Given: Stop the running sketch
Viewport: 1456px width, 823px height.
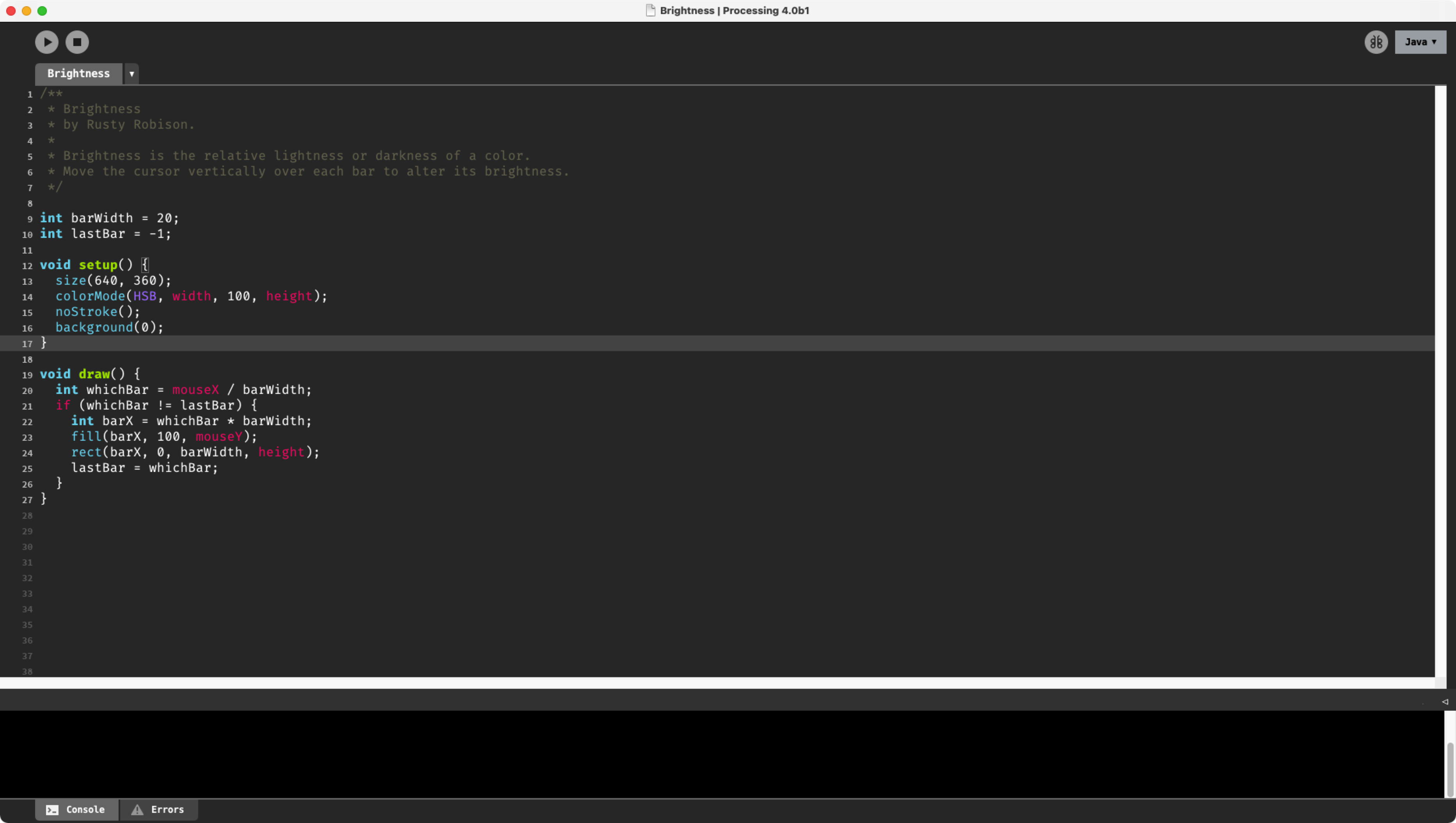Looking at the screenshot, I should pos(77,42).
